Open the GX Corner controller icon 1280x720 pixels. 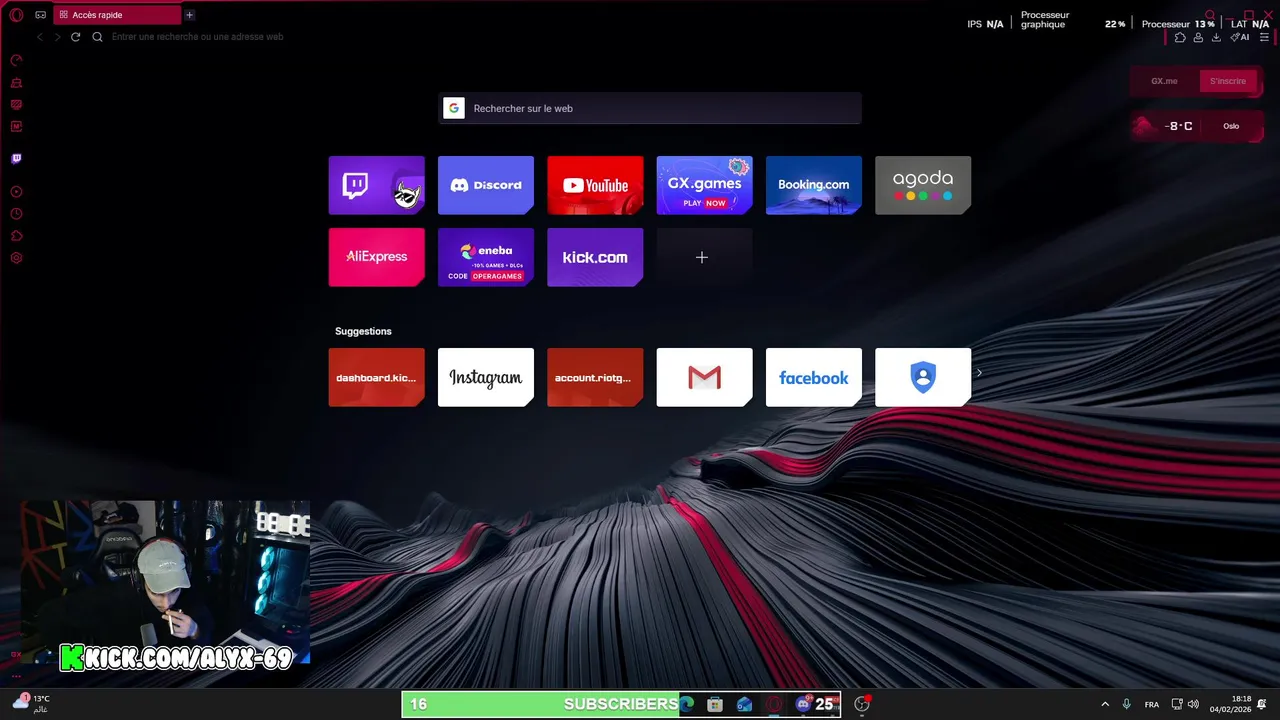click(x=41, y=15)
